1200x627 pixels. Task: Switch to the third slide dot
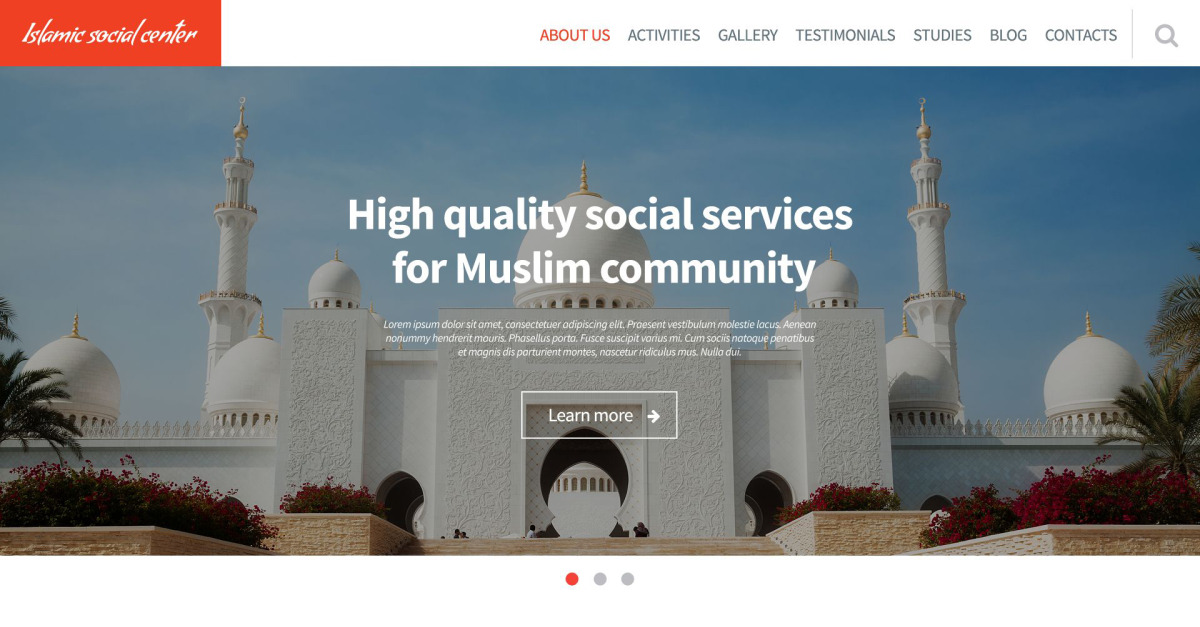628,579
